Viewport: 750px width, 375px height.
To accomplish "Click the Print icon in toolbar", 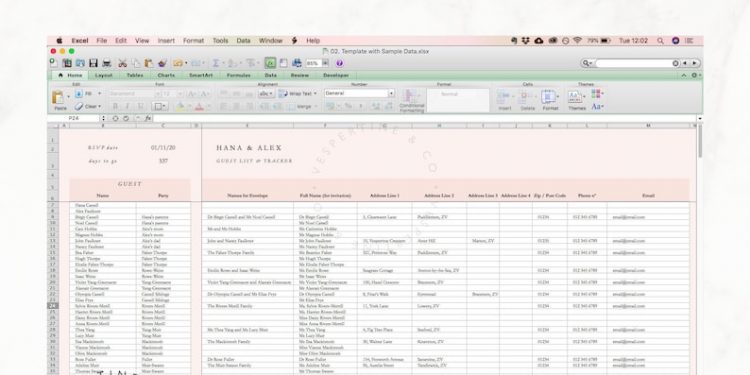I will coord(106,63).
